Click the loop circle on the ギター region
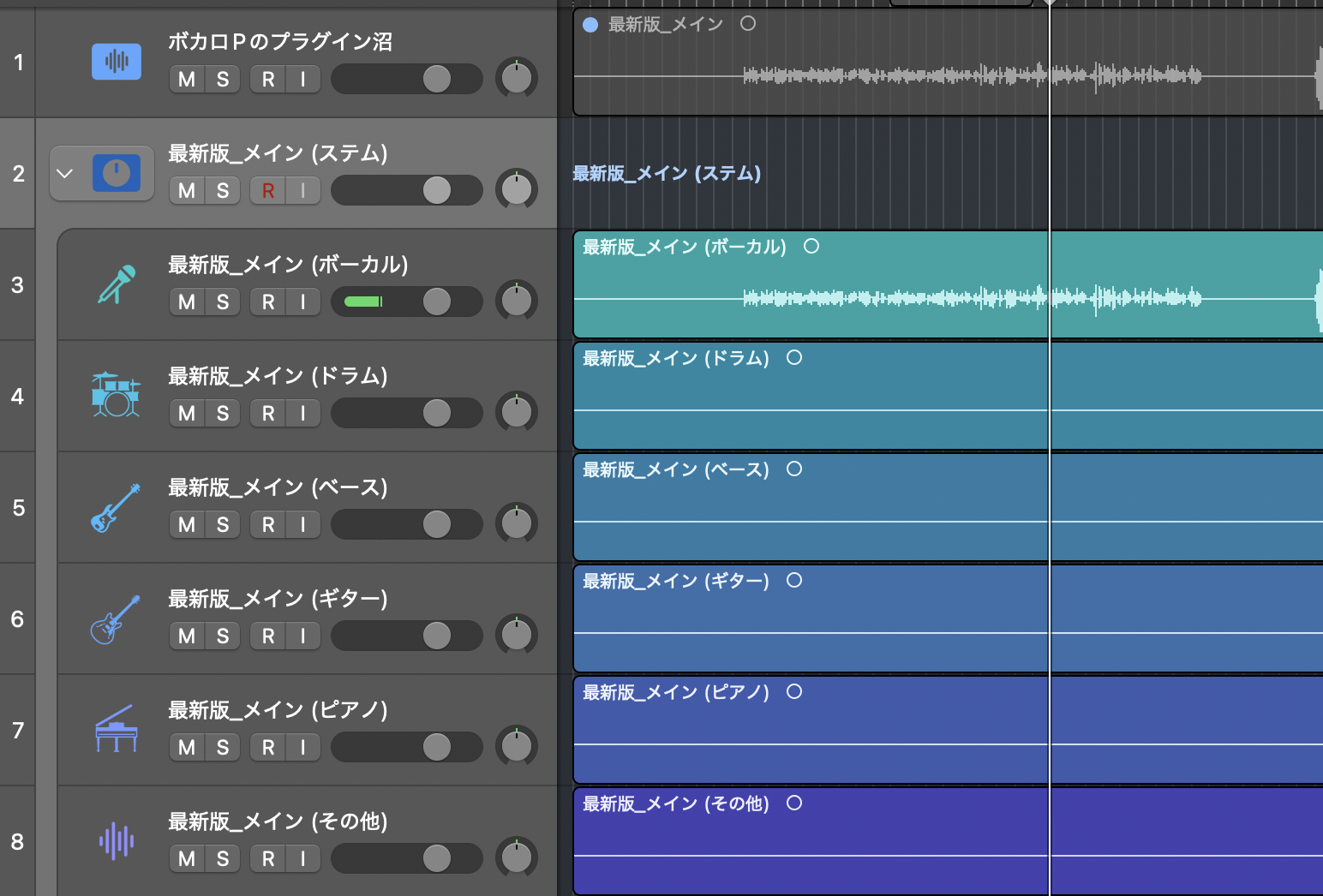 [x=794, y=580]
